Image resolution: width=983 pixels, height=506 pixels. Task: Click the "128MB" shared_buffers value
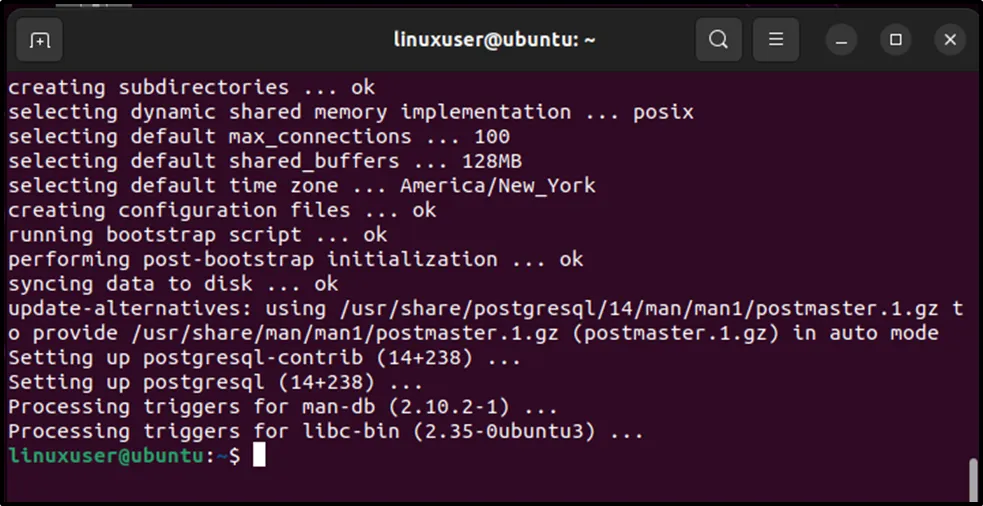pos(492,161)
